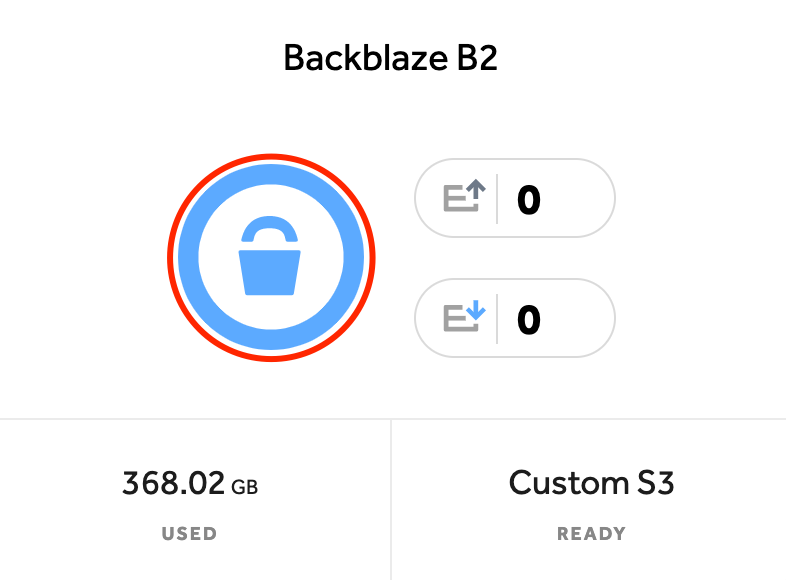Click the horizontal line above the storage stats
Screen dimensions: 786x580
pyautogui.click(x=393, y=419)
